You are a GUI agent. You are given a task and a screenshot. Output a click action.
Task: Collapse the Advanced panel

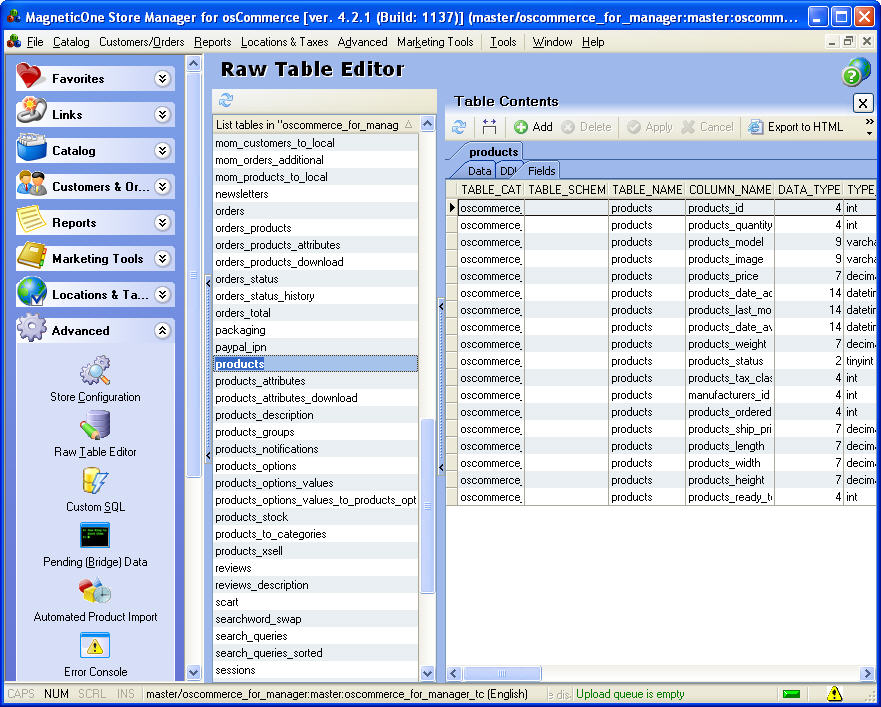coord(162,330)
